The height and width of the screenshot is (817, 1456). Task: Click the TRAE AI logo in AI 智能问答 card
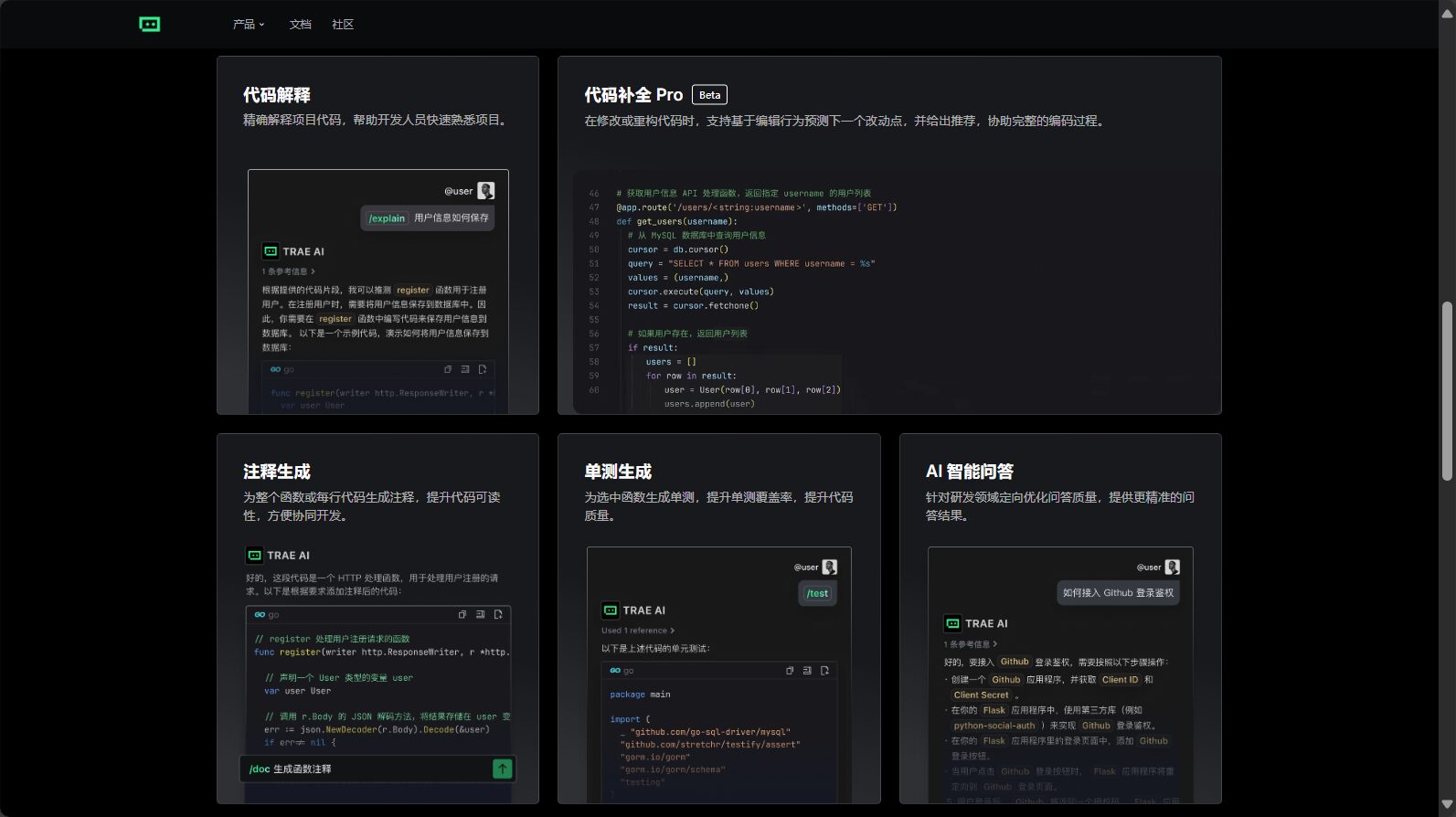952,623
